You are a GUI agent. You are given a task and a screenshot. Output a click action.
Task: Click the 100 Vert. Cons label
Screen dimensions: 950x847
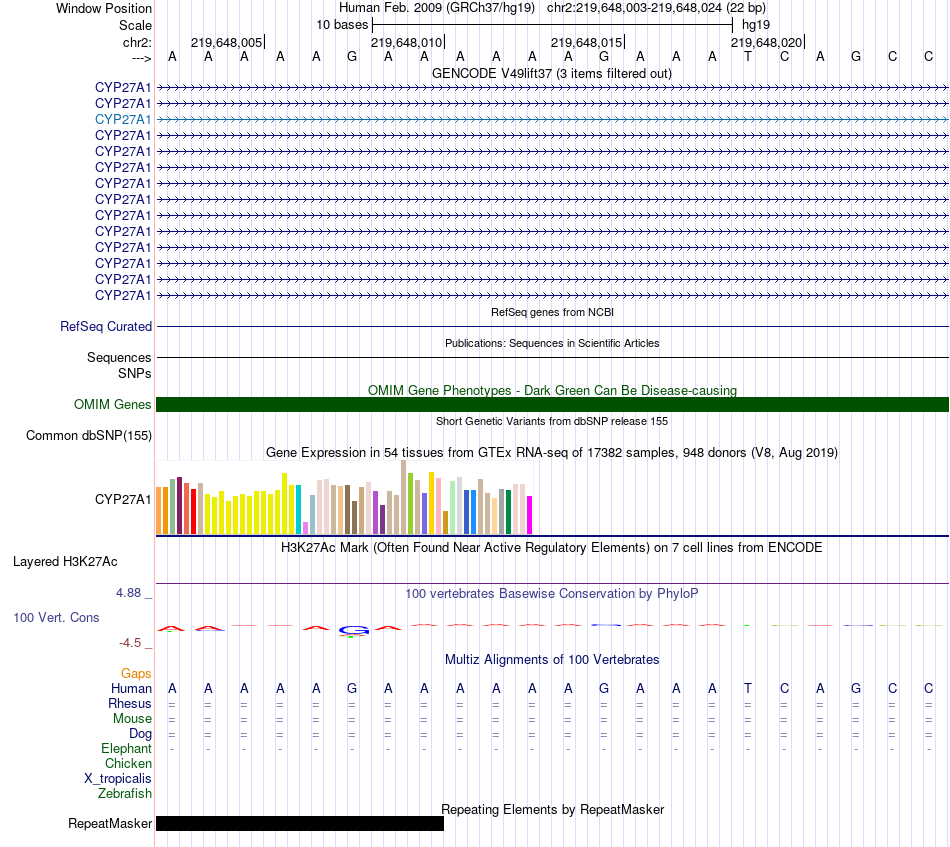(x=56, y=617)
